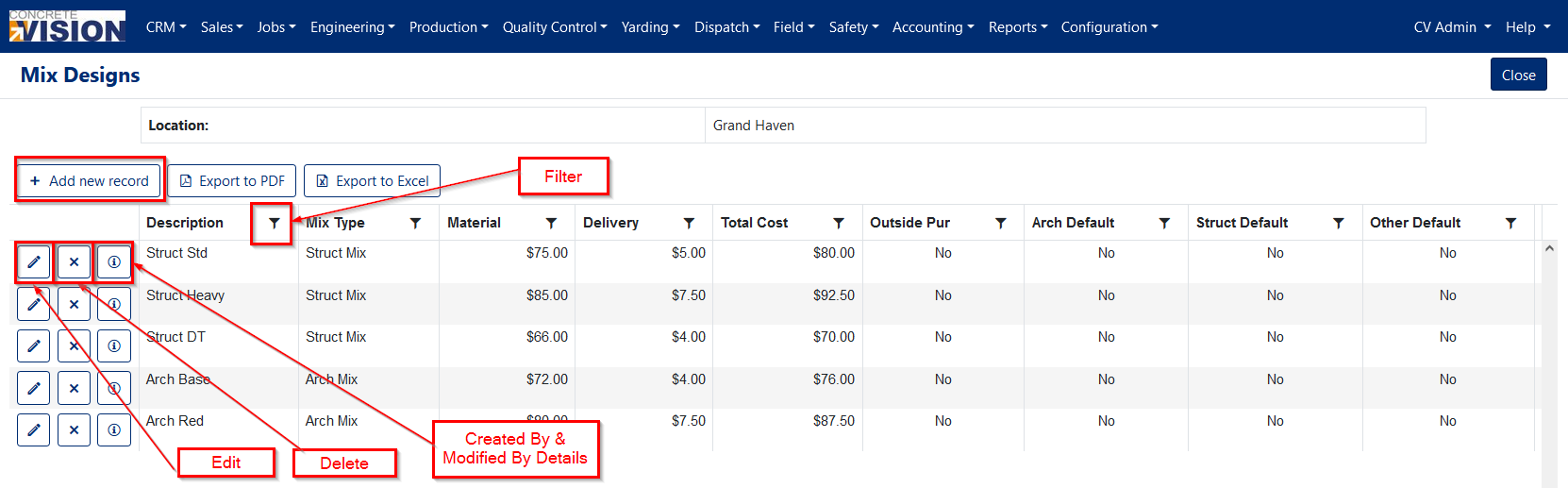1568x488 pixels.
Task: Edit the Arch Red record
Action: (34, 429)
